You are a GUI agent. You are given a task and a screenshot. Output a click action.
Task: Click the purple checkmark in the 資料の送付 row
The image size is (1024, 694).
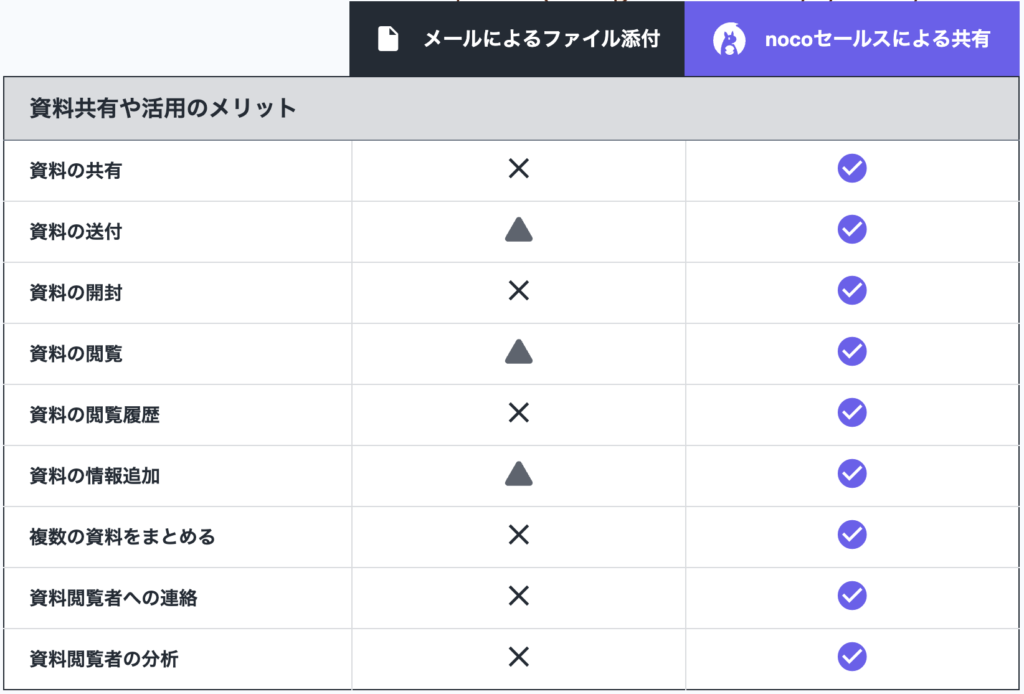(x=852, y=229)
